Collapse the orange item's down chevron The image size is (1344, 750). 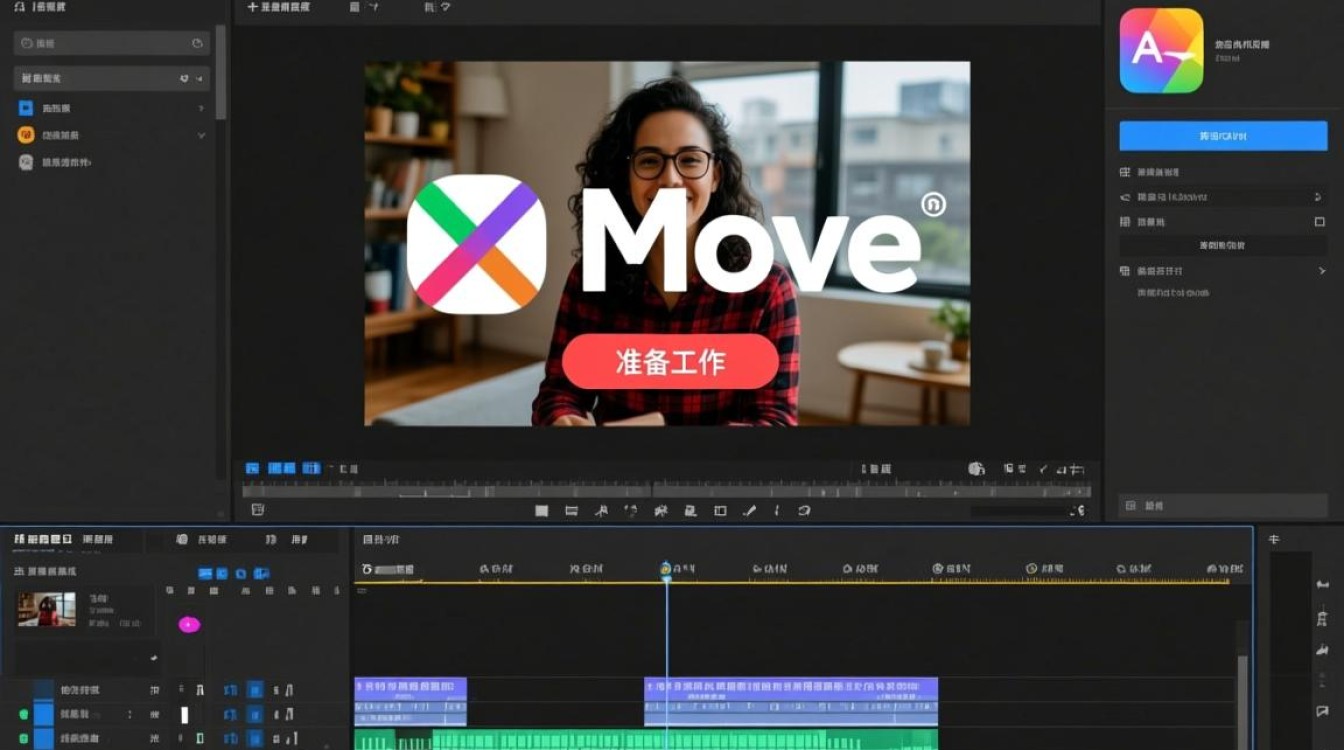pos(201,135)
